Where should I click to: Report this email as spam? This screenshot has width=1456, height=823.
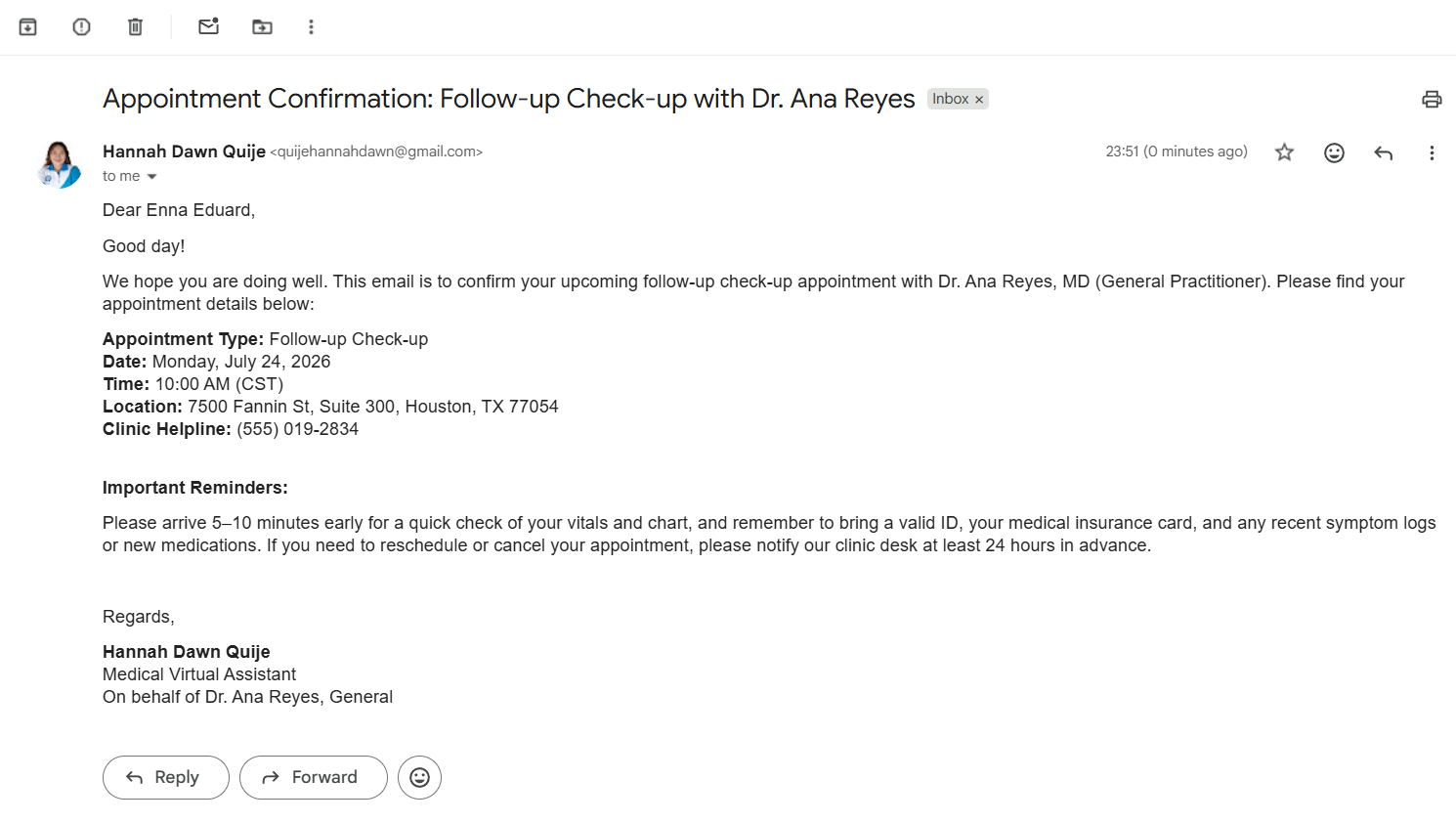point(82,27)
